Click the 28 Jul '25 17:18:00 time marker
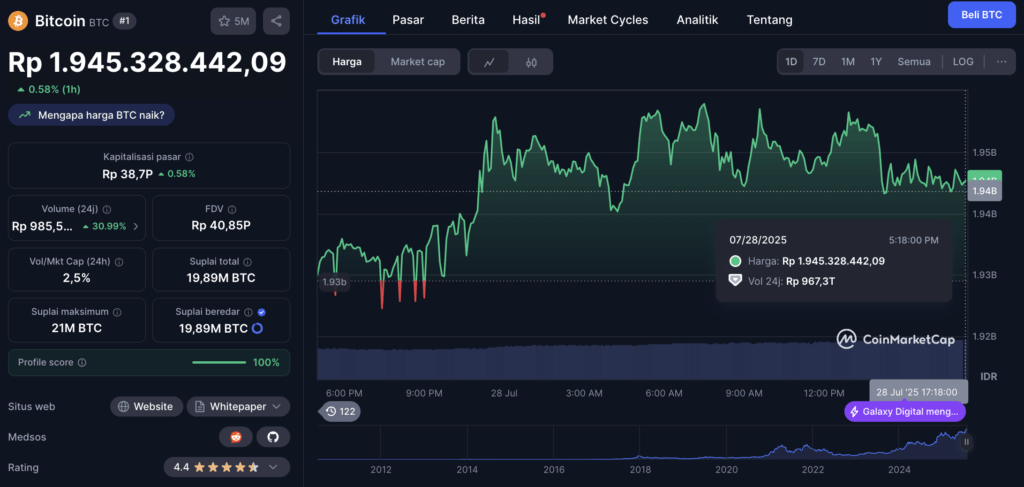This screenshot has width=1024, height=487. (919, 392)
